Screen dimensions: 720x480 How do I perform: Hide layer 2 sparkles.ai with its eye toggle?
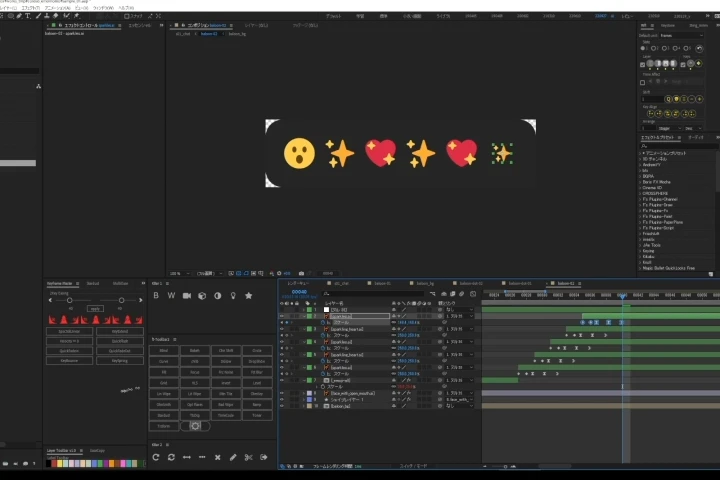coord(281,316)
